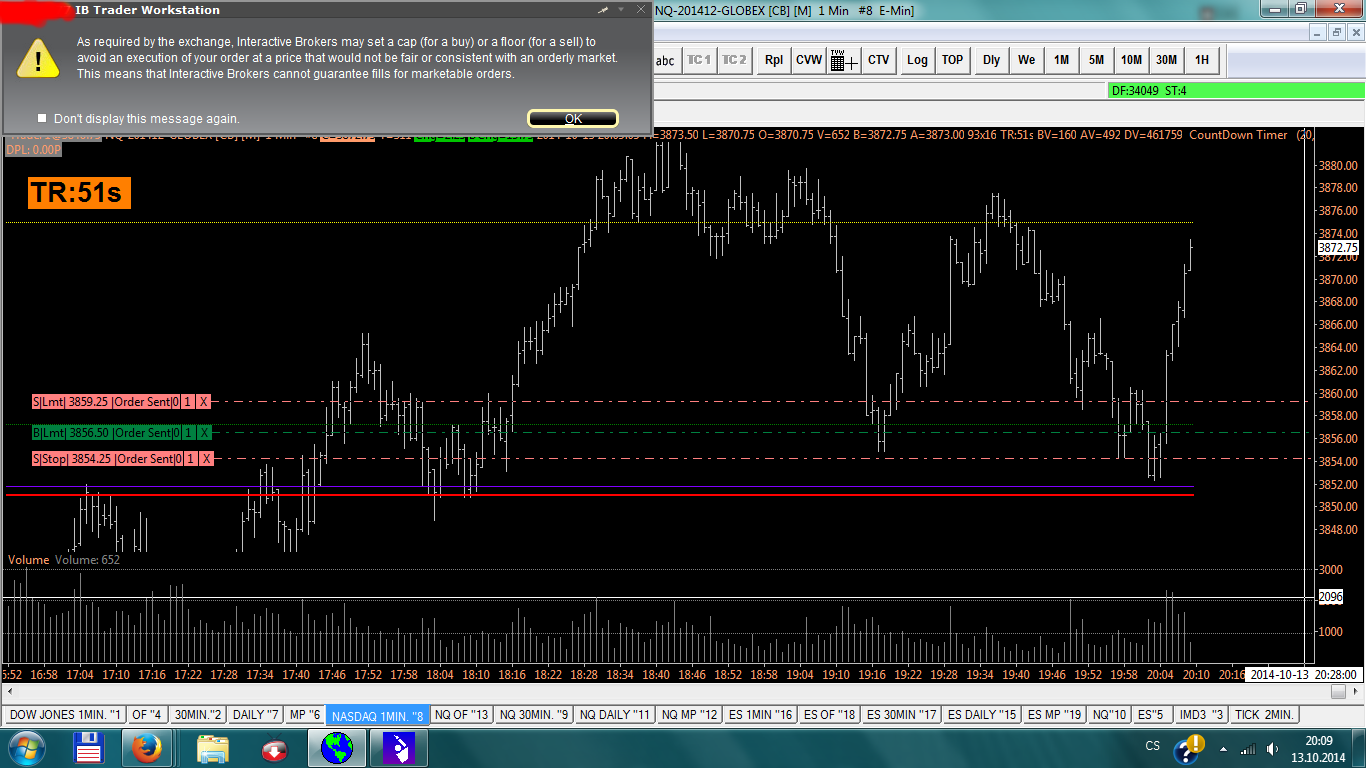This screenshot has height=768, width=1366.
Task: Open the red arrow taskbar application
Action: tap(275, 748)
